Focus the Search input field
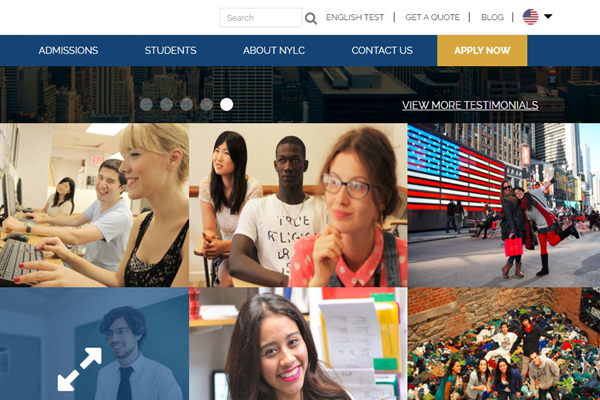The image size is (600, 400). (261, 18)
